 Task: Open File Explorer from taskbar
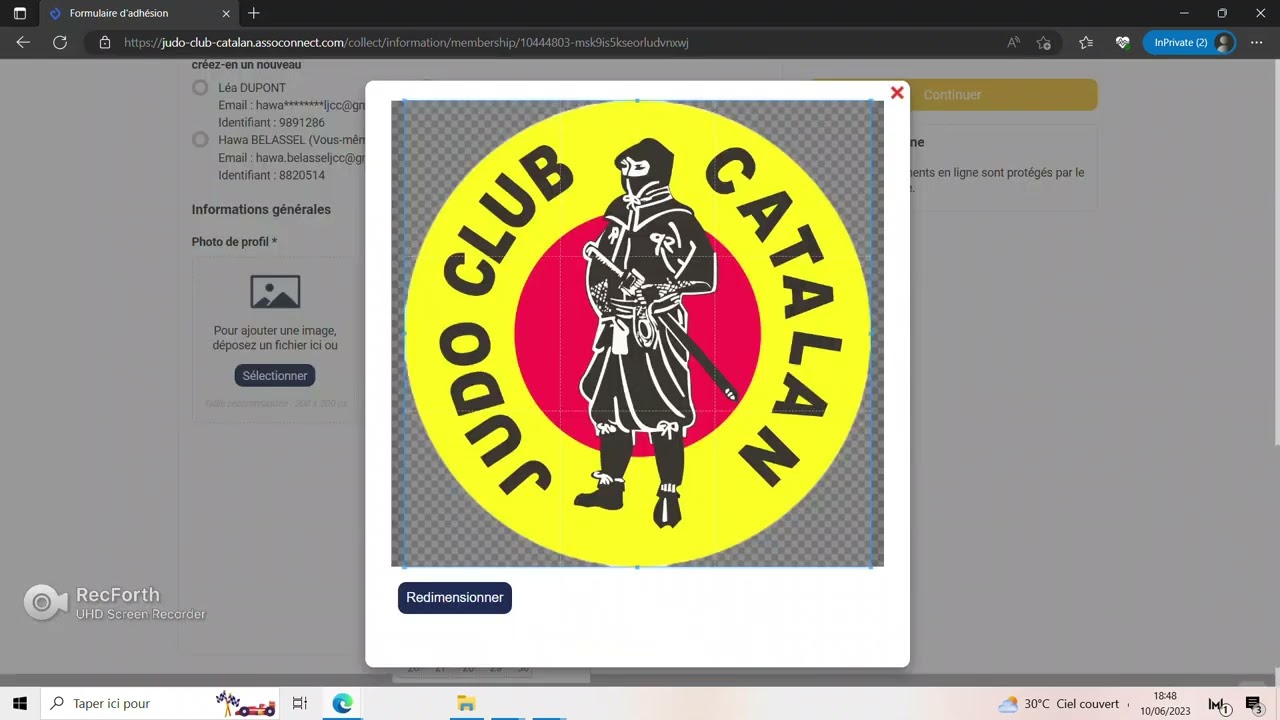click(466, 704)
